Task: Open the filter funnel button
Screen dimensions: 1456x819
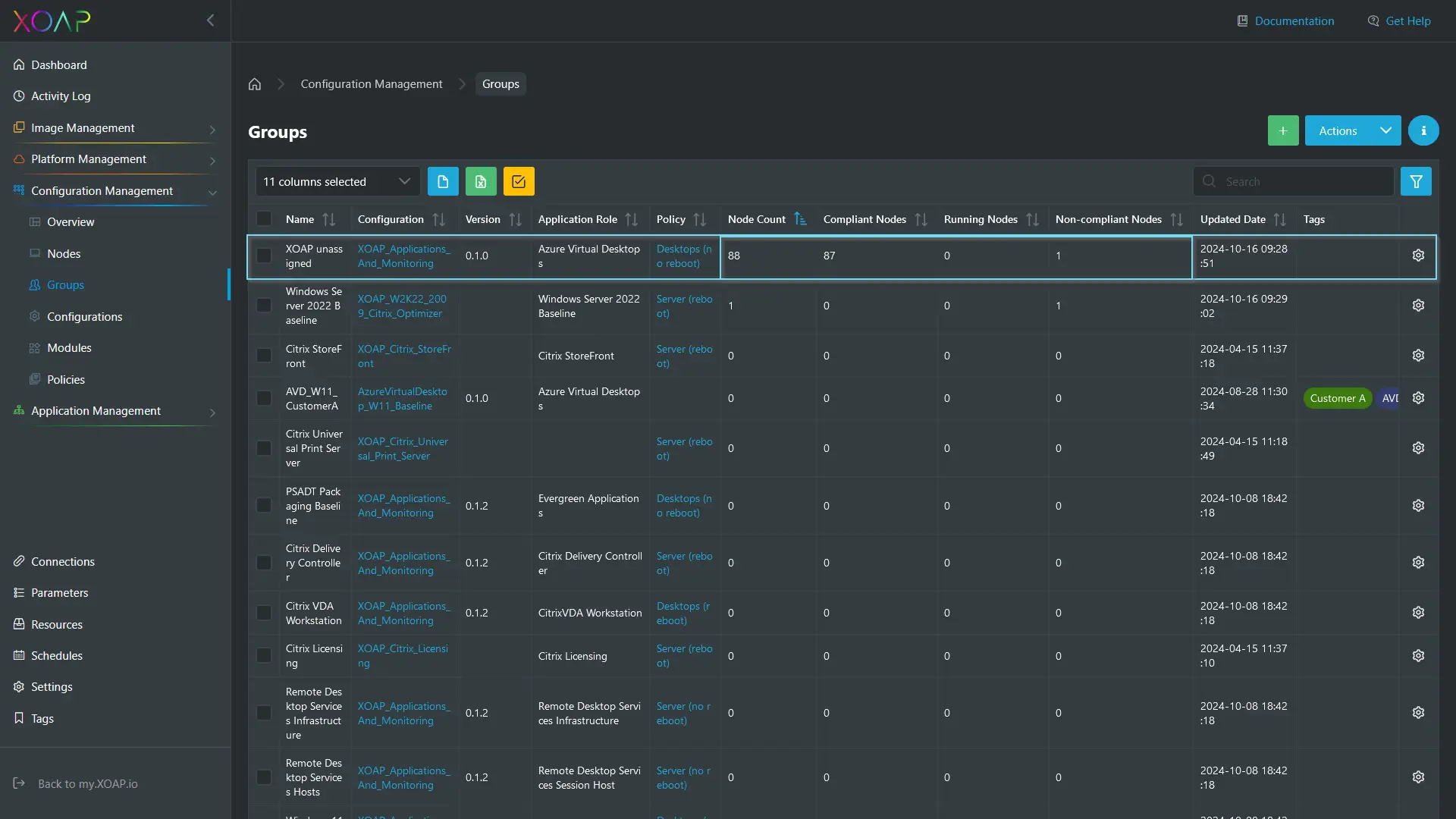Action: click(1416, 181)
